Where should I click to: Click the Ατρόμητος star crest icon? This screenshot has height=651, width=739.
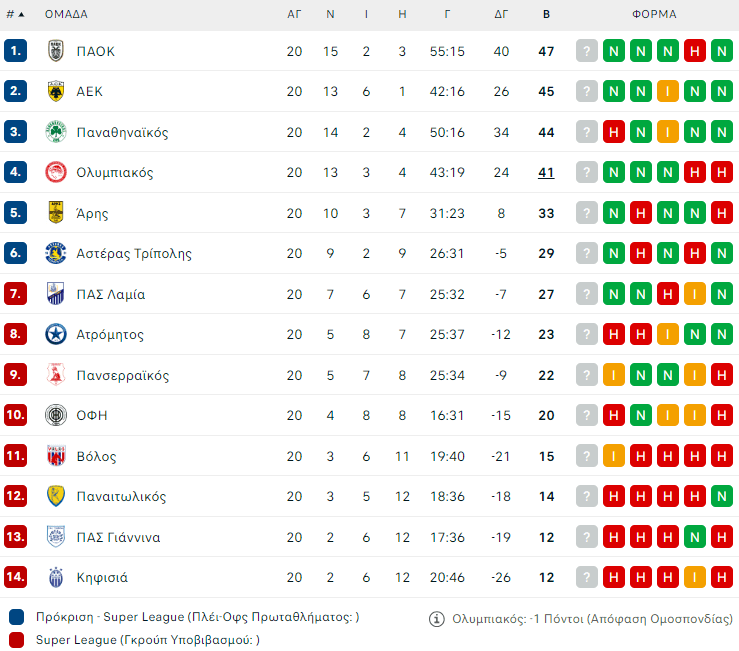click(56, 335)
